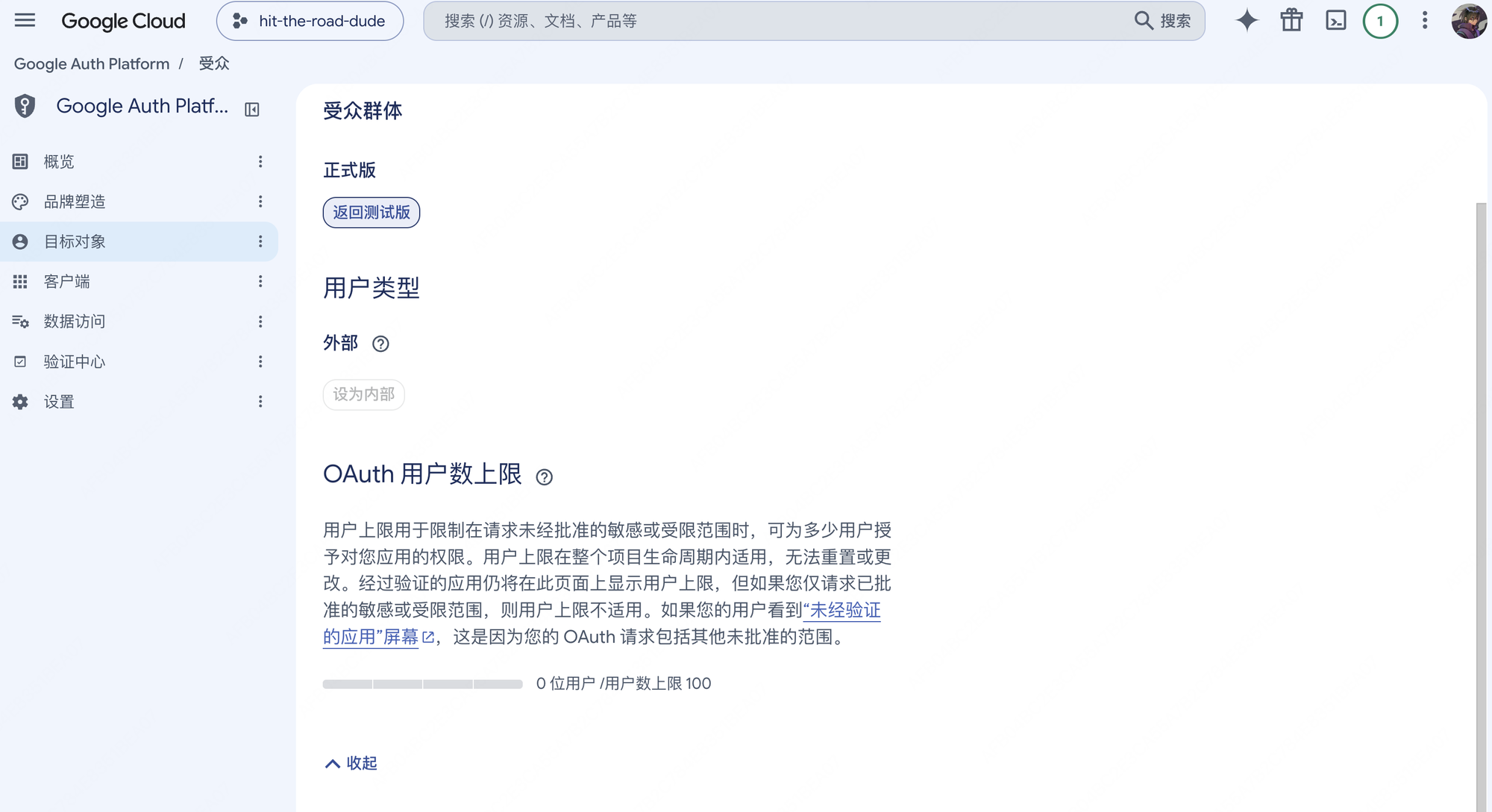Image resolution: width=1492 pixels, height=812 pixels.
Task: Click the 受众 breadcrumb text
Action: 214,63
